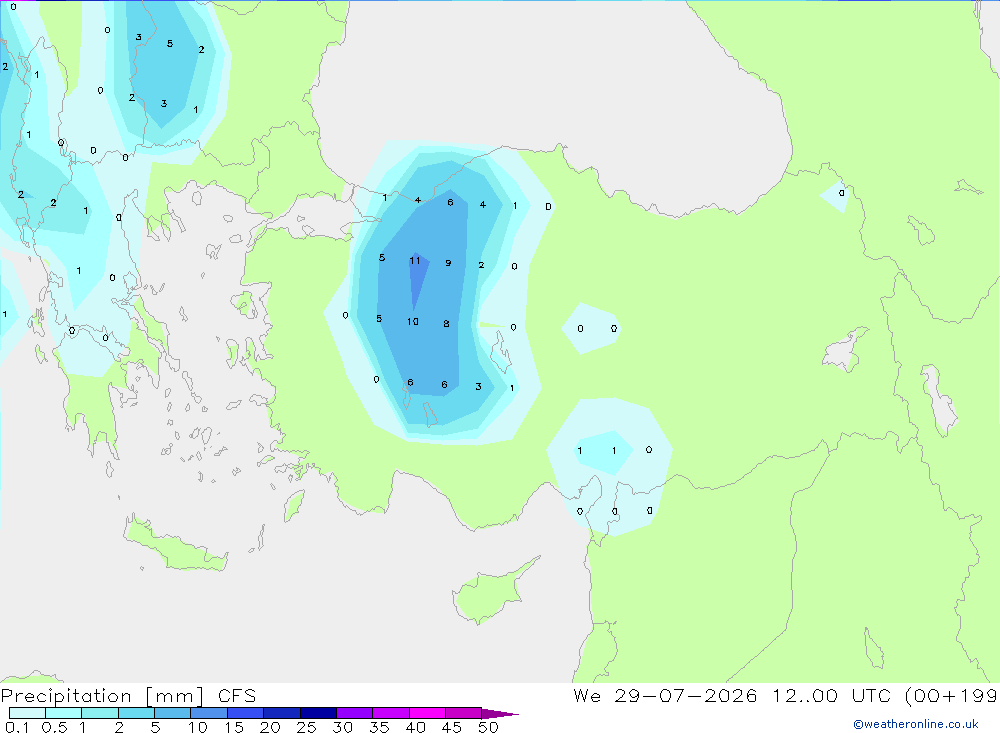Click the 'Precipitation [mm]' title text
This screenshot has width=1000, height=733.
pyautogui.click(x=102, y=696)
